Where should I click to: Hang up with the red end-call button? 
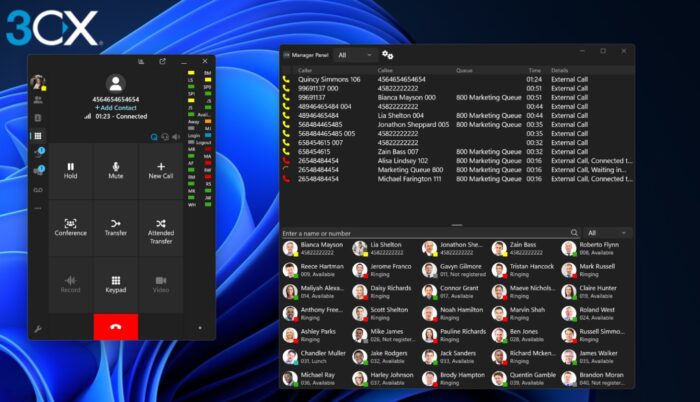click(x=116, y=327)
